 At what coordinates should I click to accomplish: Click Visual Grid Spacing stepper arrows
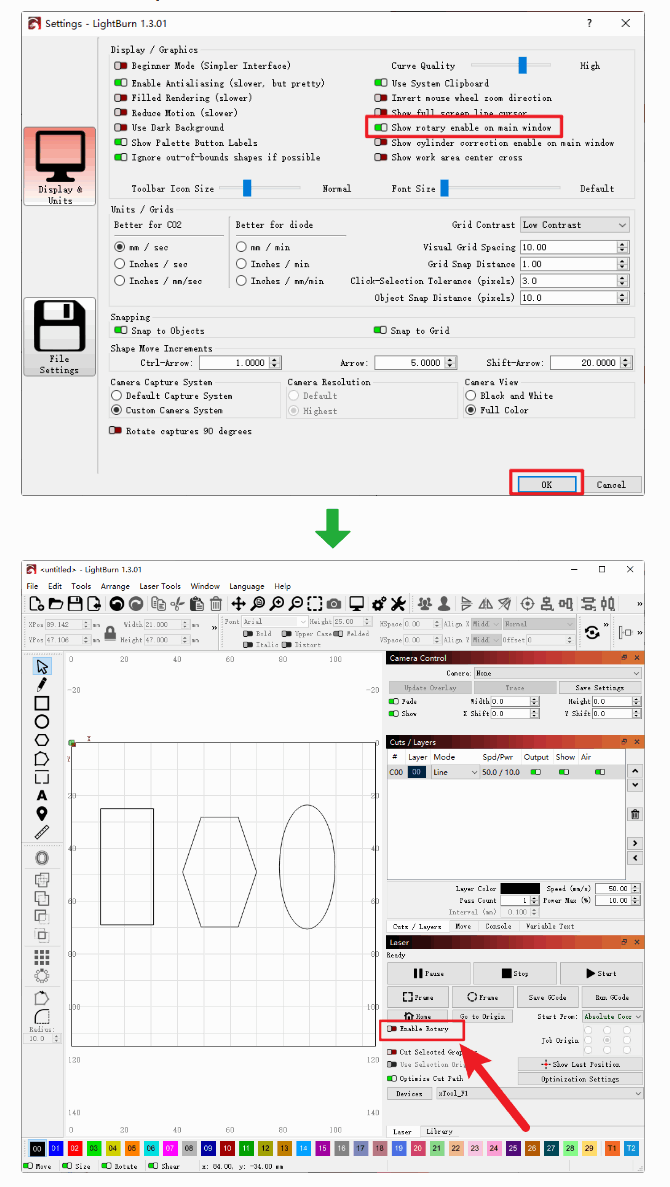622,247
